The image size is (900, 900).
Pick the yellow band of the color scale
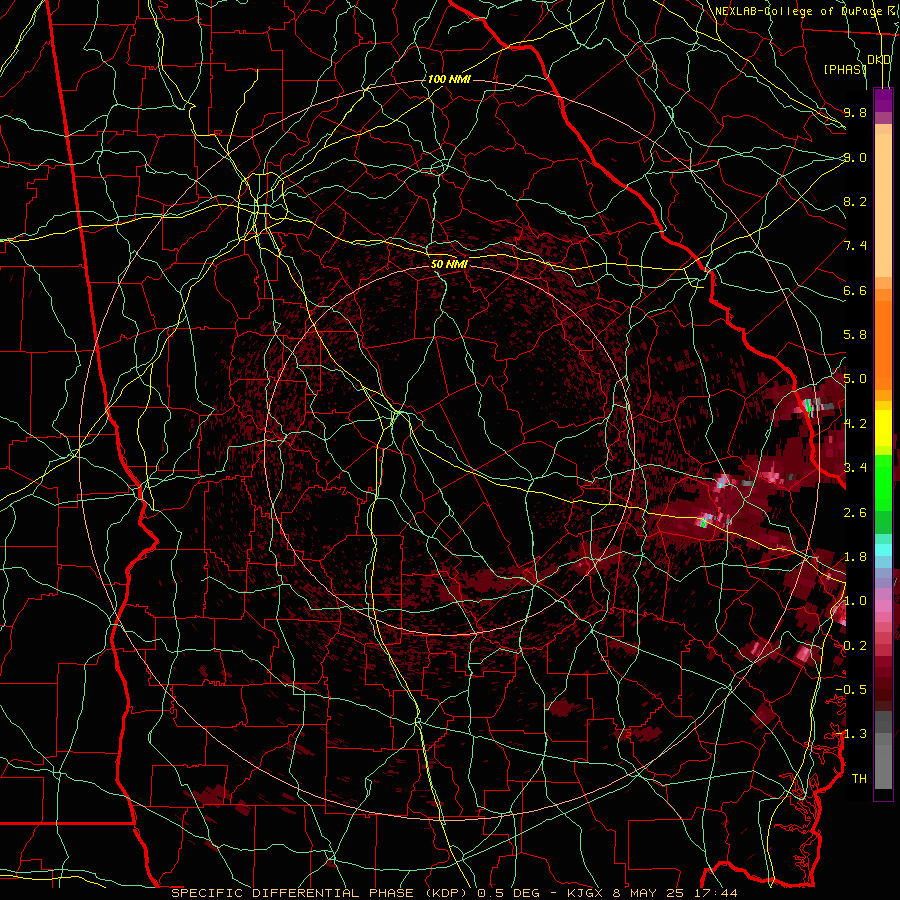pyautogui.click(x=883, y=428)
